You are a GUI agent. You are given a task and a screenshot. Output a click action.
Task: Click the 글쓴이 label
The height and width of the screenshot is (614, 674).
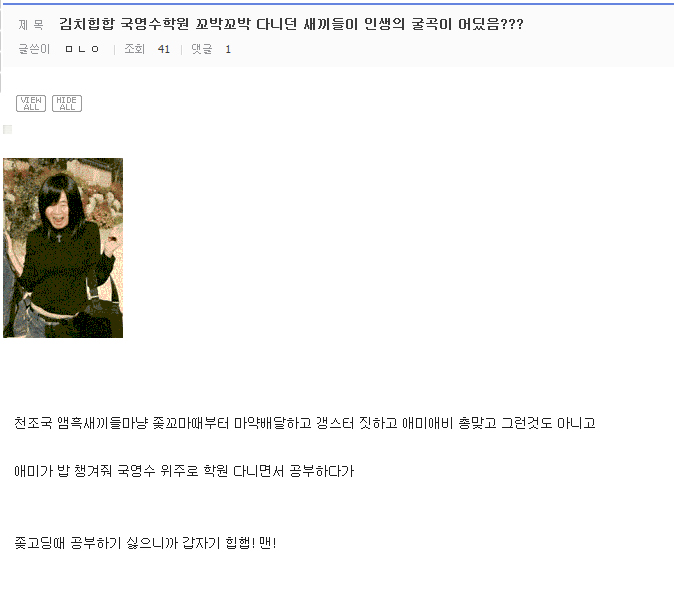34,49
